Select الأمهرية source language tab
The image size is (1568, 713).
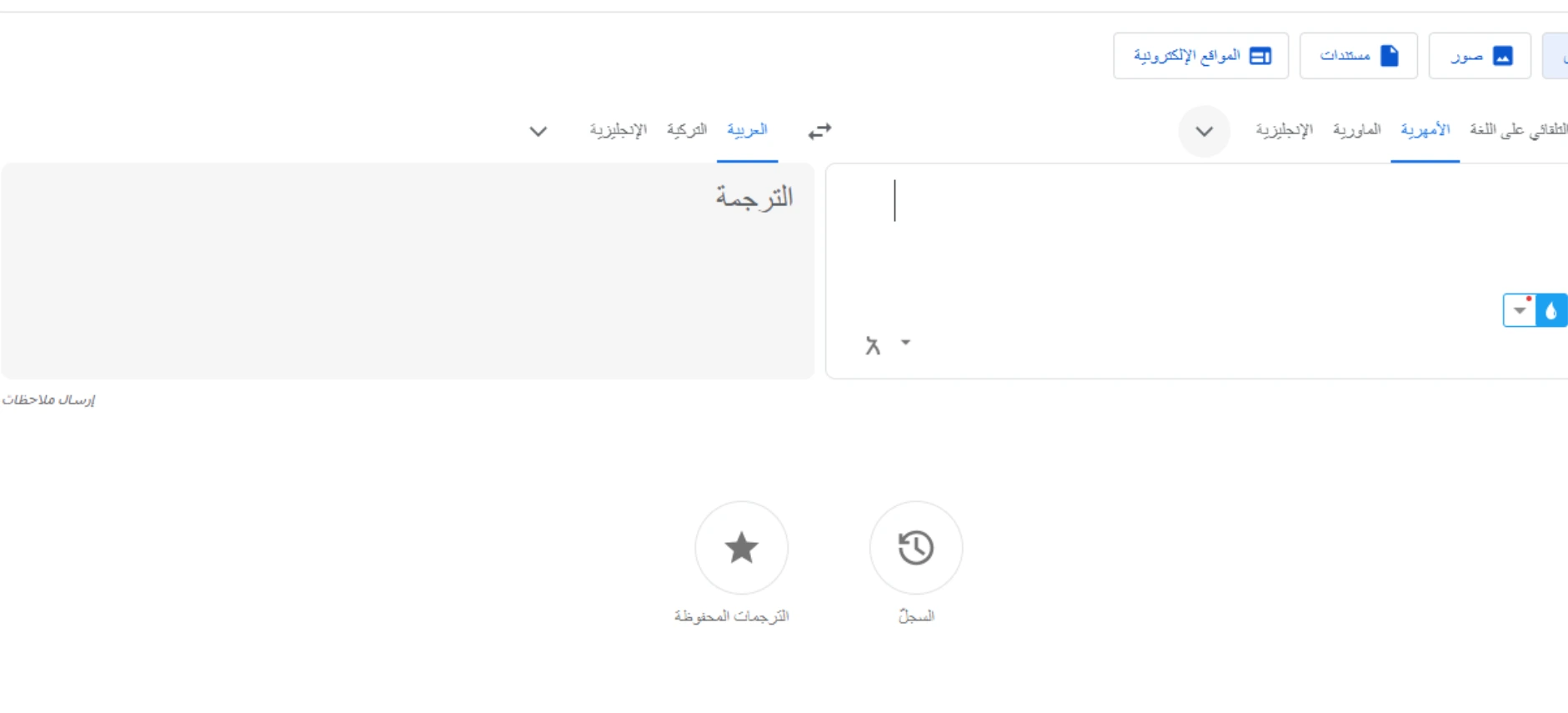point(1425,128)
